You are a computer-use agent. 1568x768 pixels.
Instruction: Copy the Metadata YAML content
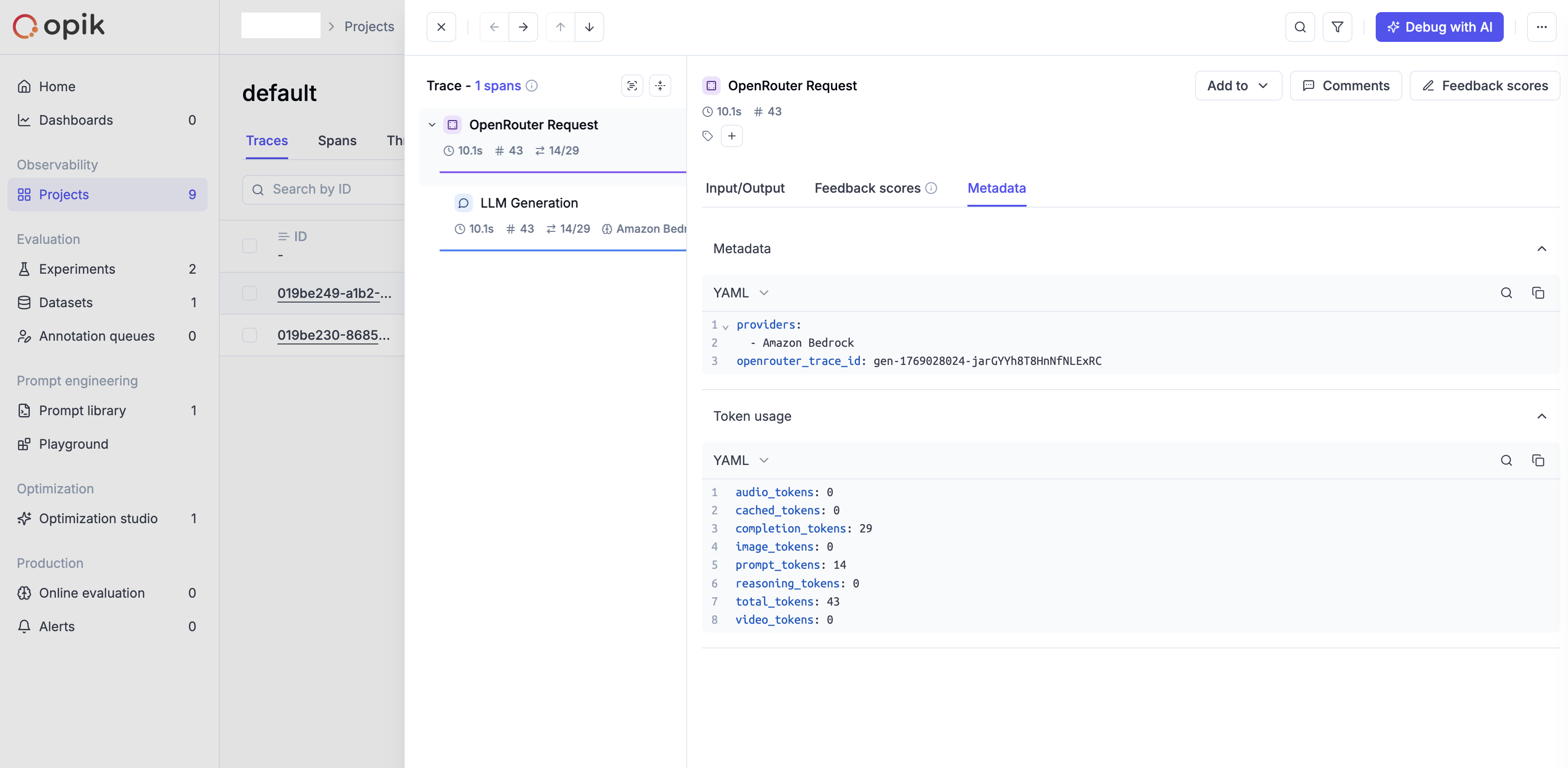pyautogui.click(x=1538, y=293)
